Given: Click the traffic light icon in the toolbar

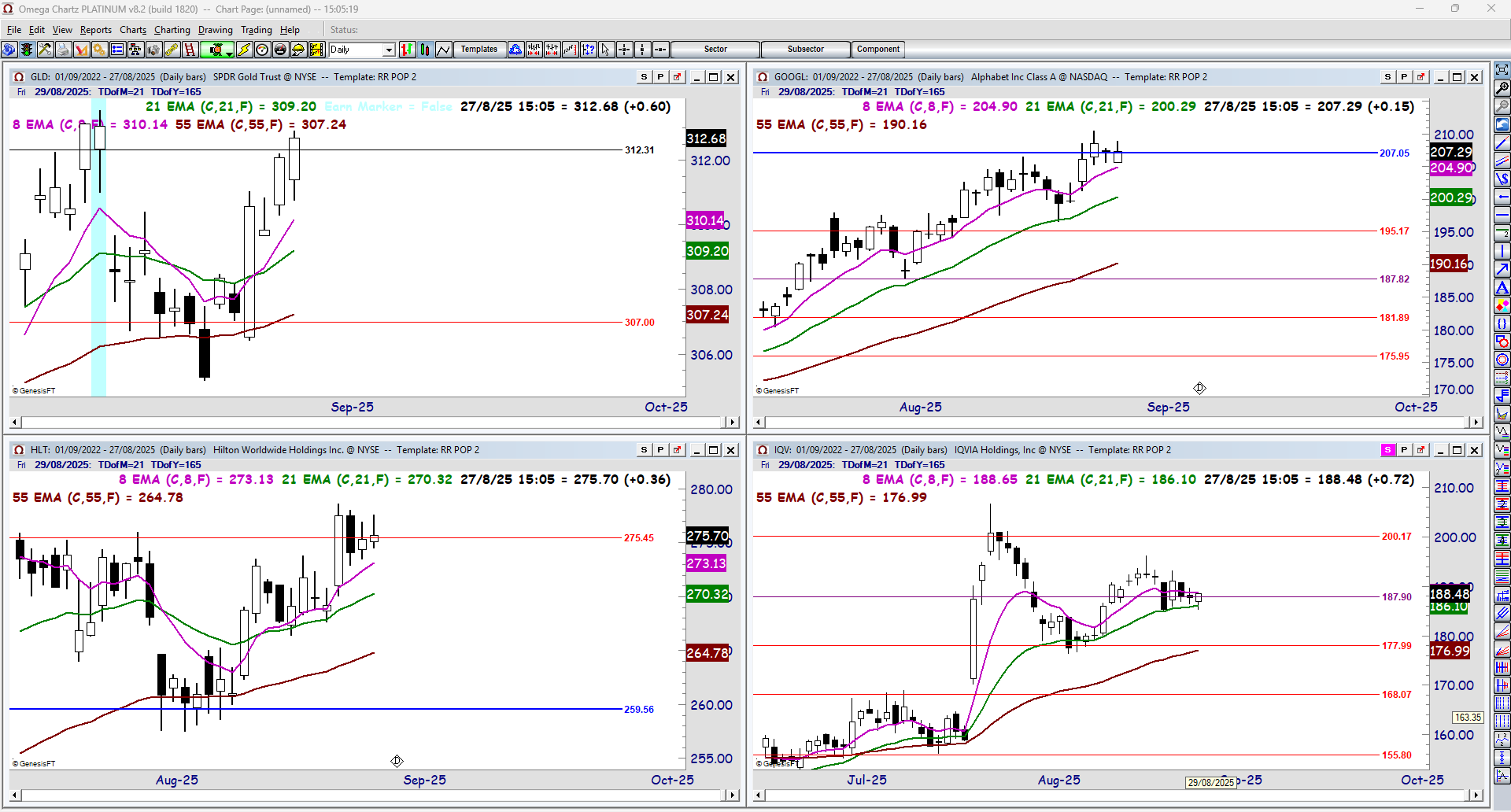Looking at the screenshot, I should pos(27,50).
